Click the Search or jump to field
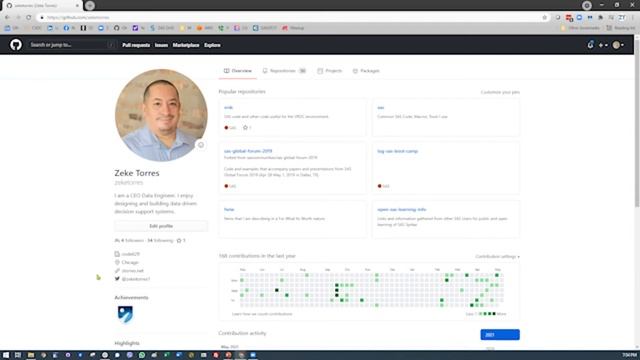This screenshot has height=360, width=640. tap(72, 45)
